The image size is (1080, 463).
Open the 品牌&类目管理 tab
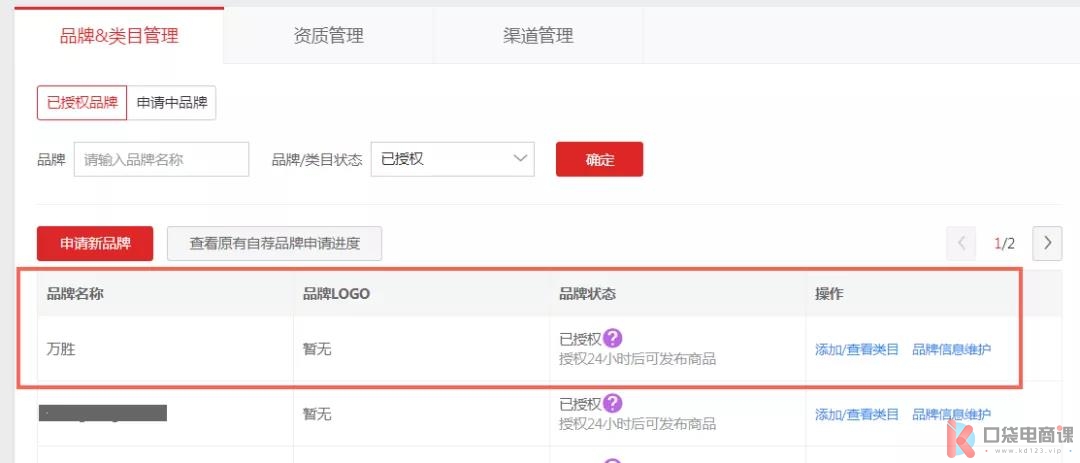click(119, 36)
